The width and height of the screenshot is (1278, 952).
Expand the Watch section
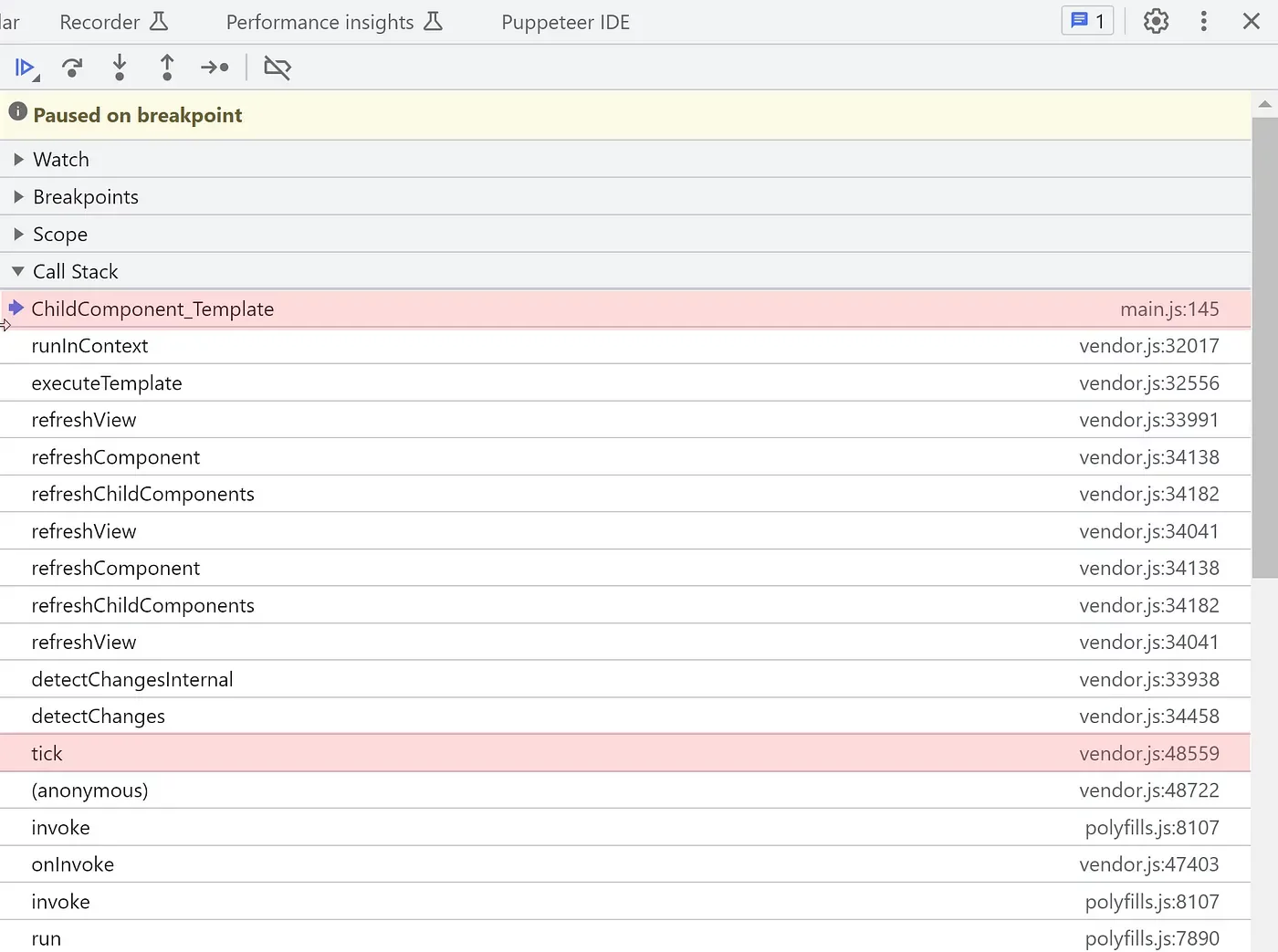tap(61, 160)
